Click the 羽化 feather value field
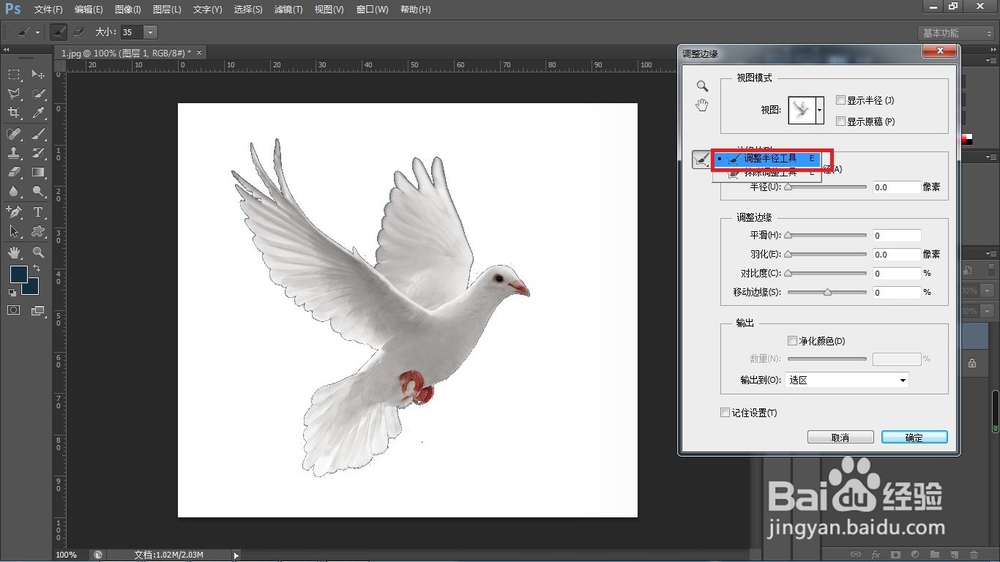The width and height of the screenshot is (1000, 562). click(897, 255)
